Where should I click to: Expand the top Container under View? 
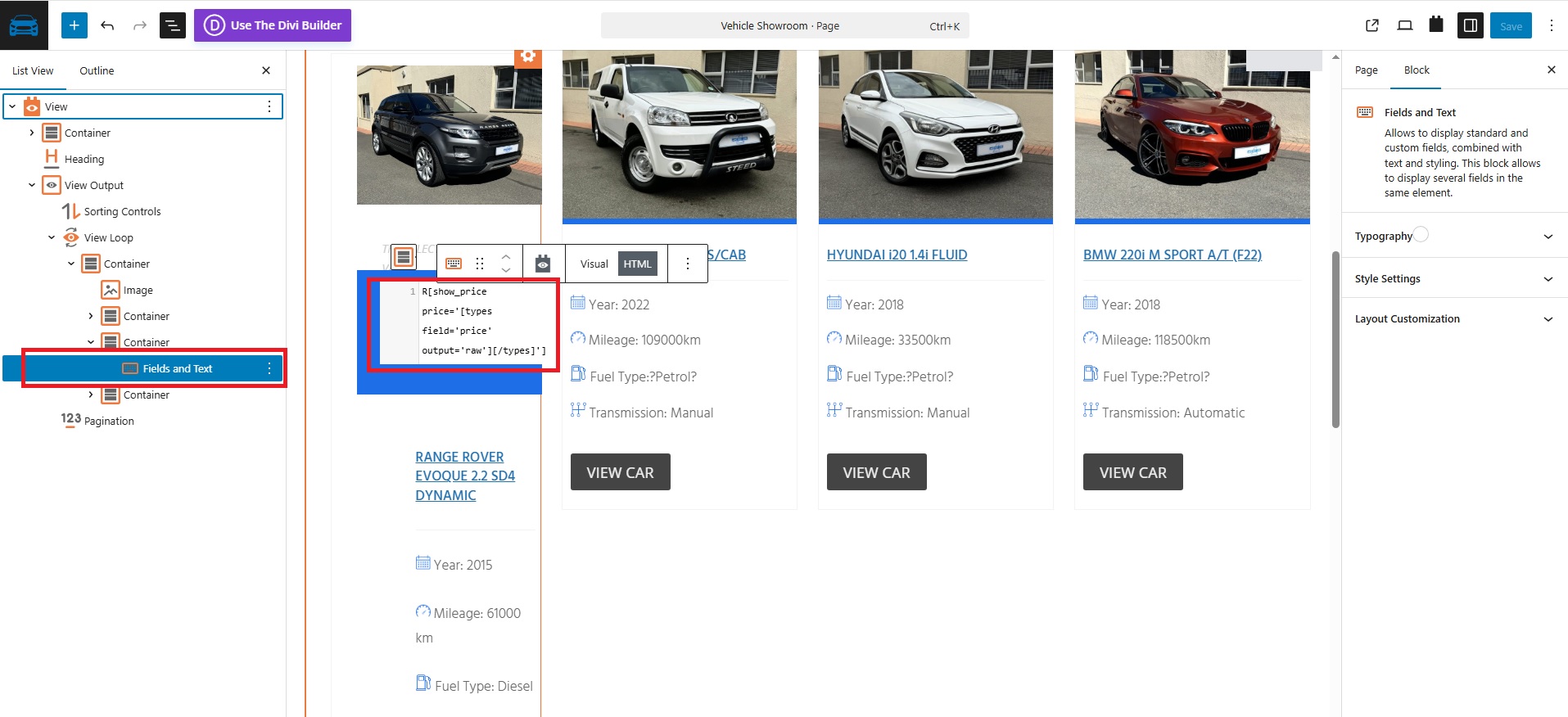32,133
